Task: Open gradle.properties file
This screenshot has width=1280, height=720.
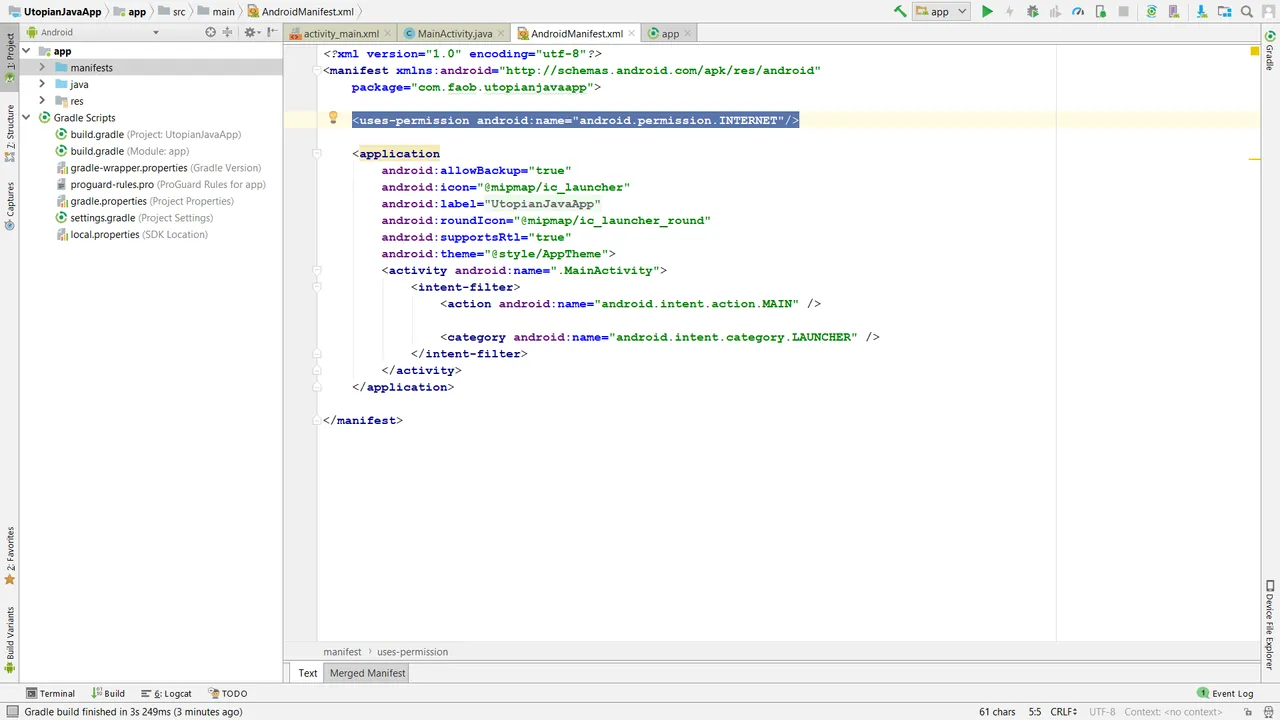Action: point(143,201)
